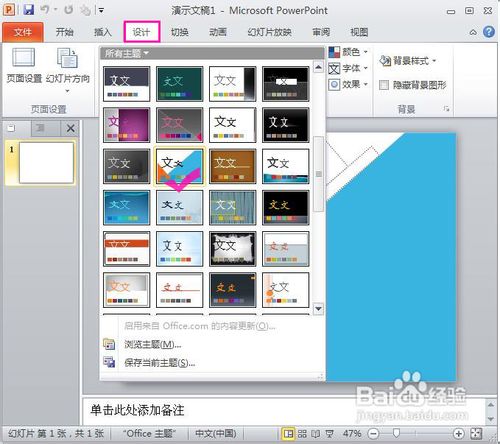Select the brown orange theme thumbnail
The width and height of the screenshot is (500, 444).
tap(233, 166)
